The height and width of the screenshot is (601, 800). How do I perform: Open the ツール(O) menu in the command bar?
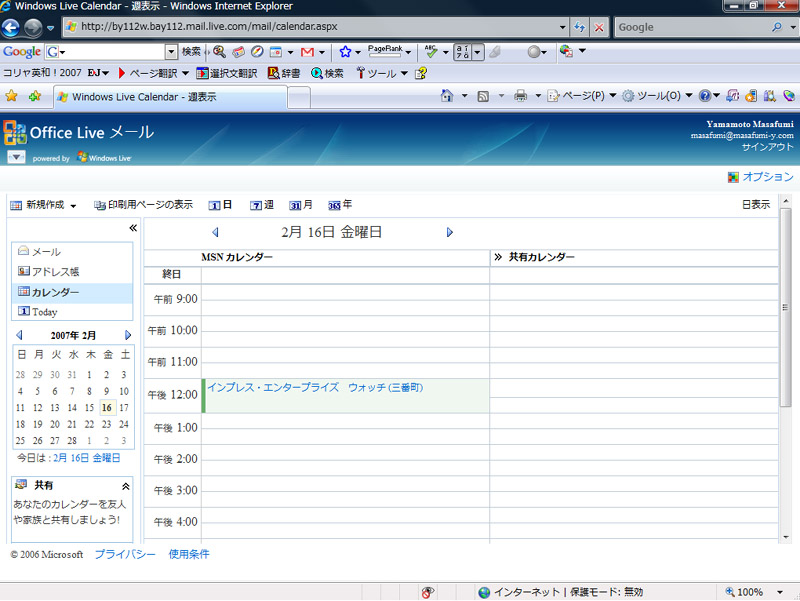point(658,96)
